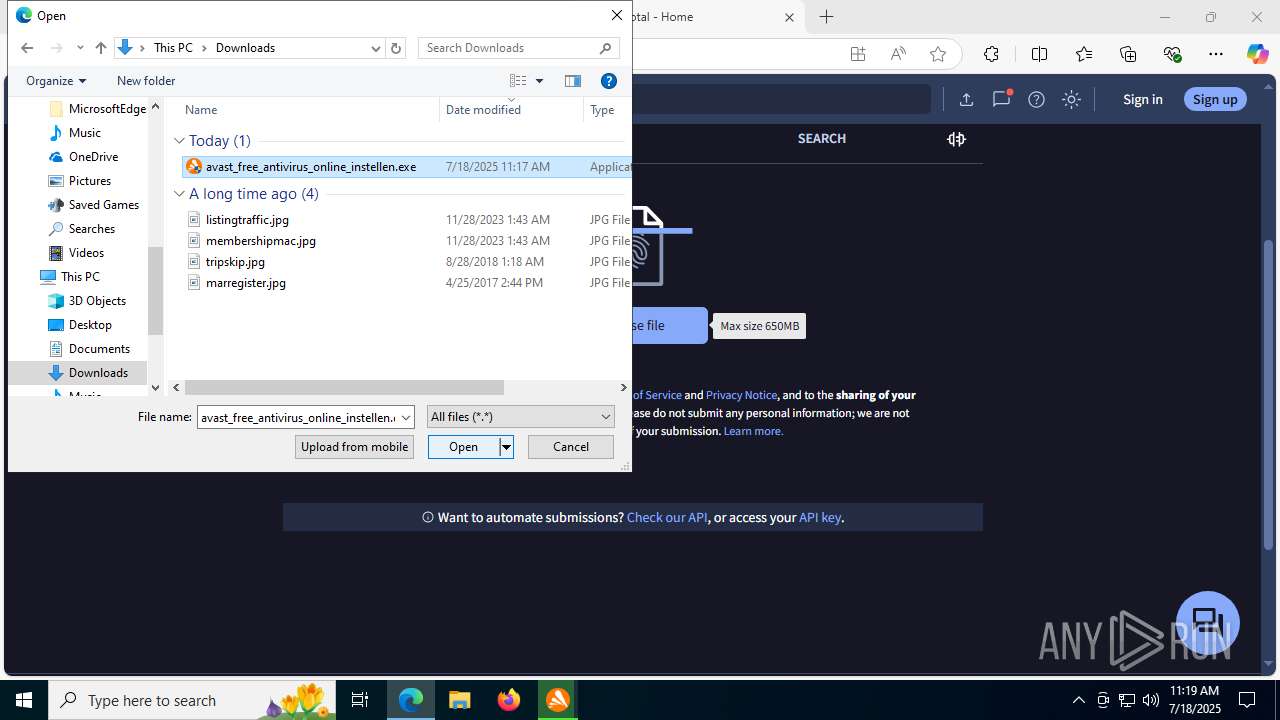Launch Firefox from the taskbar
The width and height of the screenshot is (1280, 720).
click(x=508, y=700)
